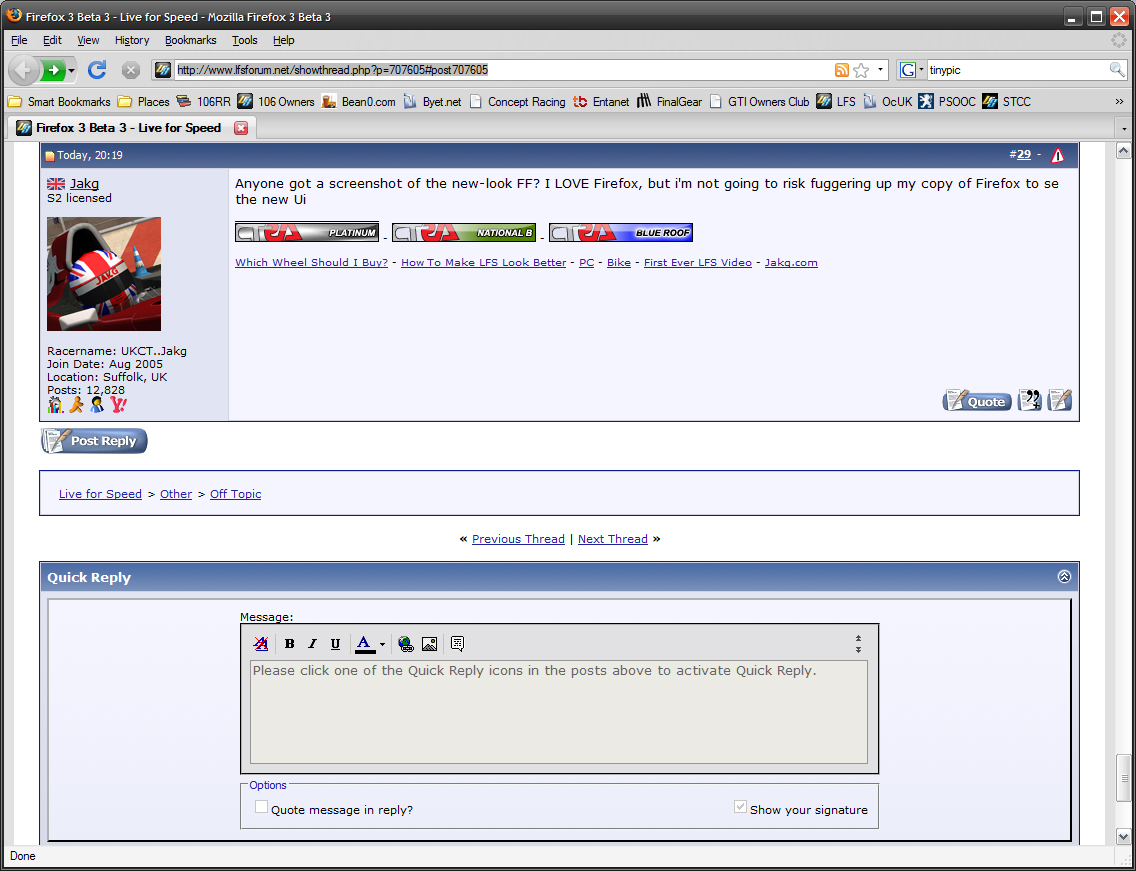Open the View menu
This screenshot has width=1136, height=871.
(x=88, y=41)
